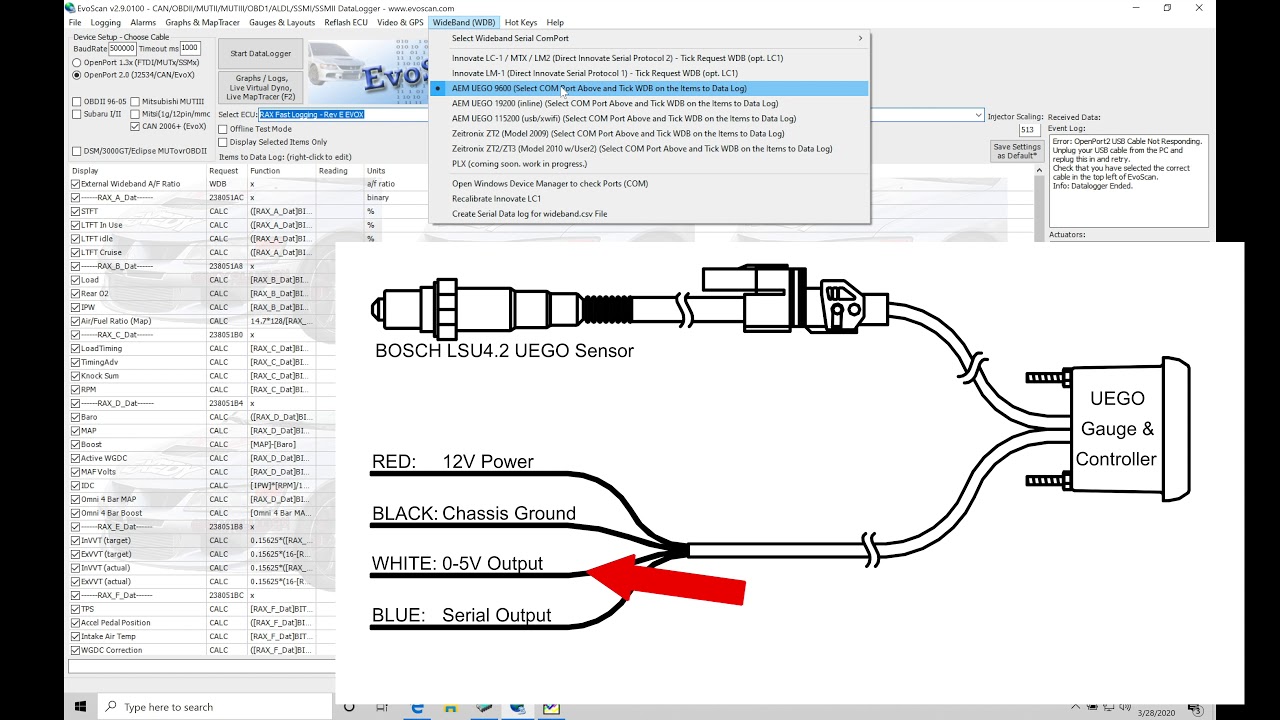This screenshot has height=720, width=1280.
Task: Enable DSM/3000GT/Eclipse MUTovrOBDII checkbox
Action: 77,152
